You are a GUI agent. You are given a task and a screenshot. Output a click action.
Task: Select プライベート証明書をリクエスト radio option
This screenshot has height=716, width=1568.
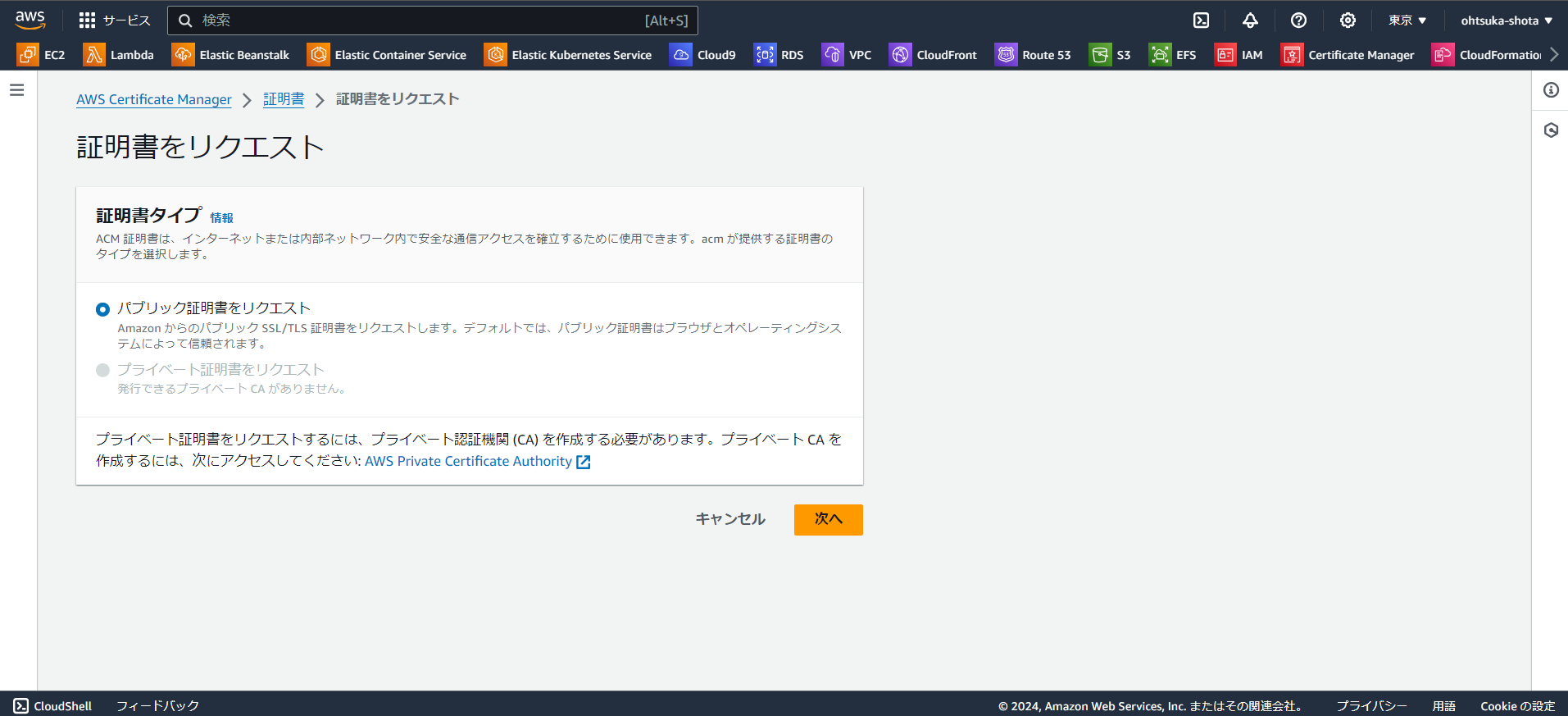click(x=102, y=370)
